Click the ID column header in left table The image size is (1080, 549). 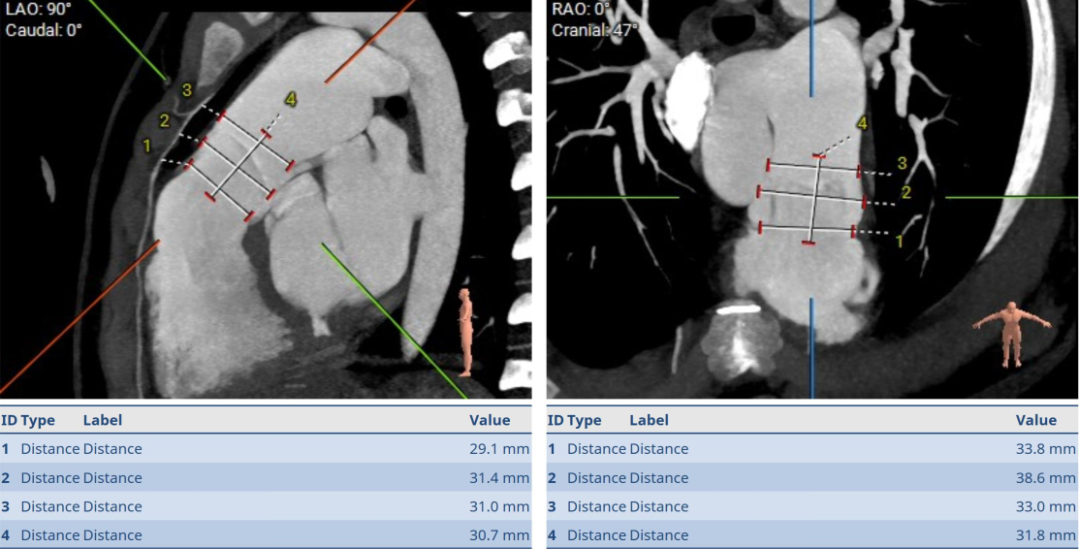pyautogui.click(x=9, y=420)
